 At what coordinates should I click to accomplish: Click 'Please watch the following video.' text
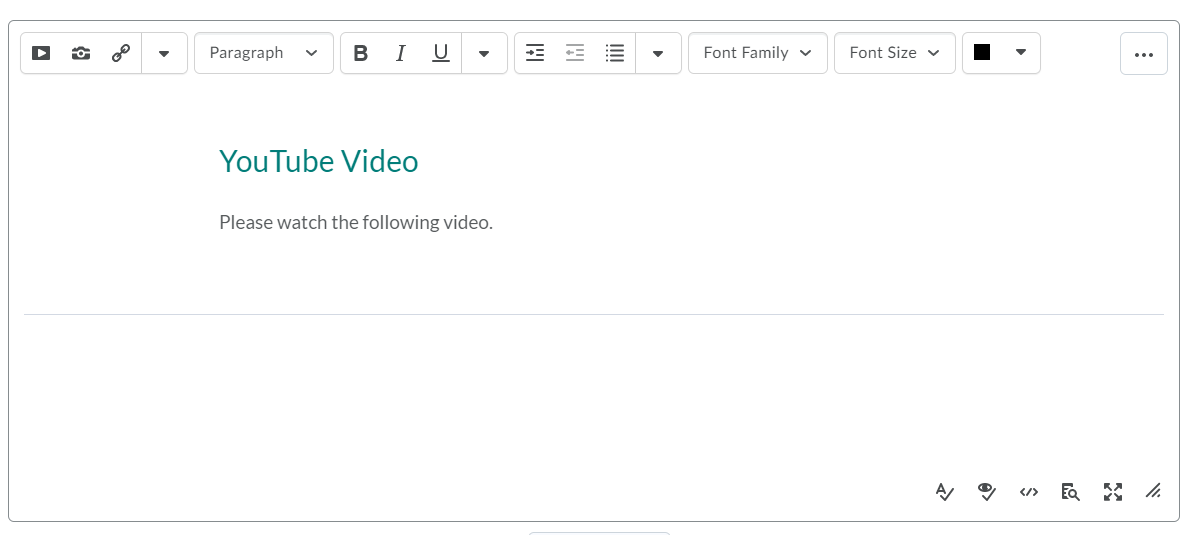[356, 222]
